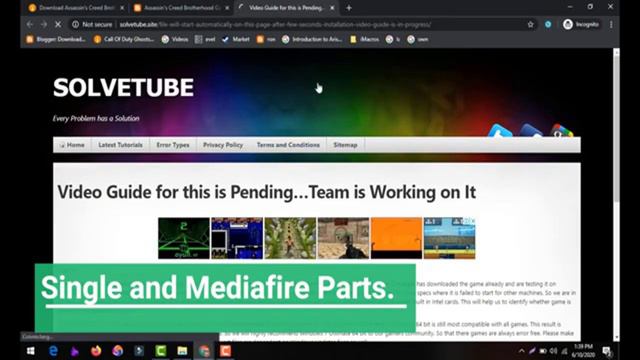Open the volume control in system tray

(x=553, y=351)
